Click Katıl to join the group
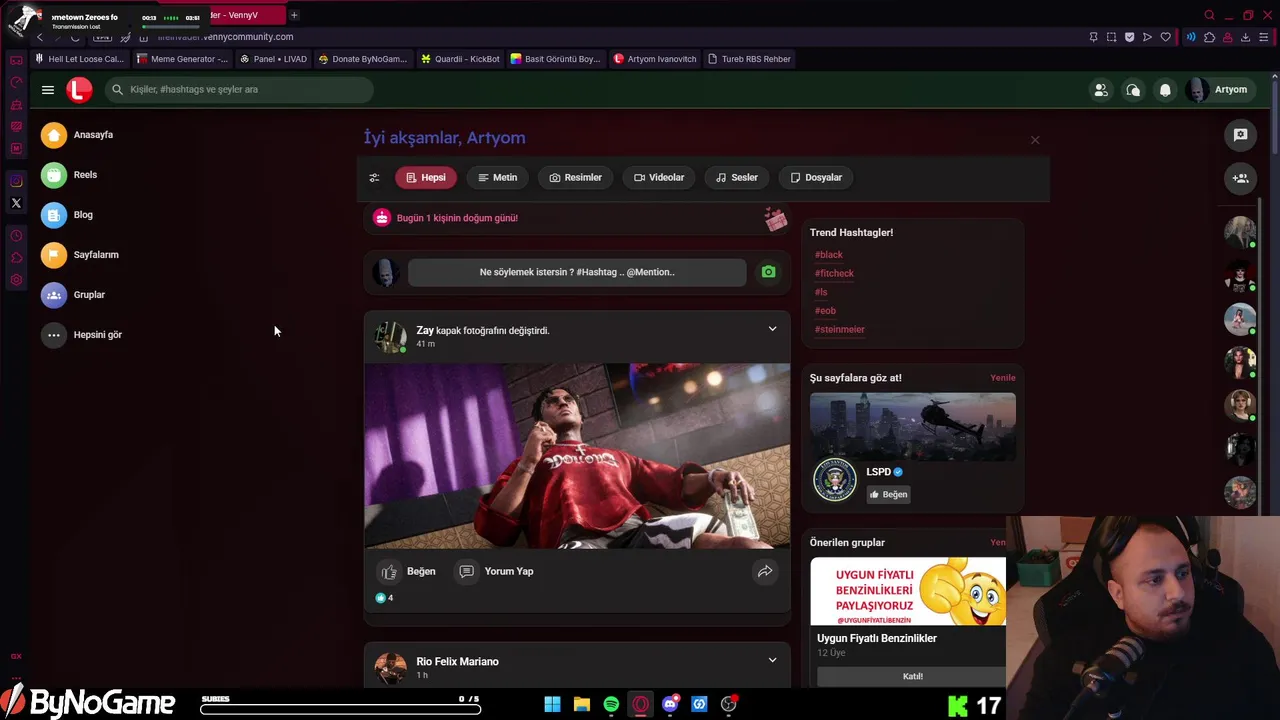This screenshot has width=1280, height=720. (x=912, y=676)
